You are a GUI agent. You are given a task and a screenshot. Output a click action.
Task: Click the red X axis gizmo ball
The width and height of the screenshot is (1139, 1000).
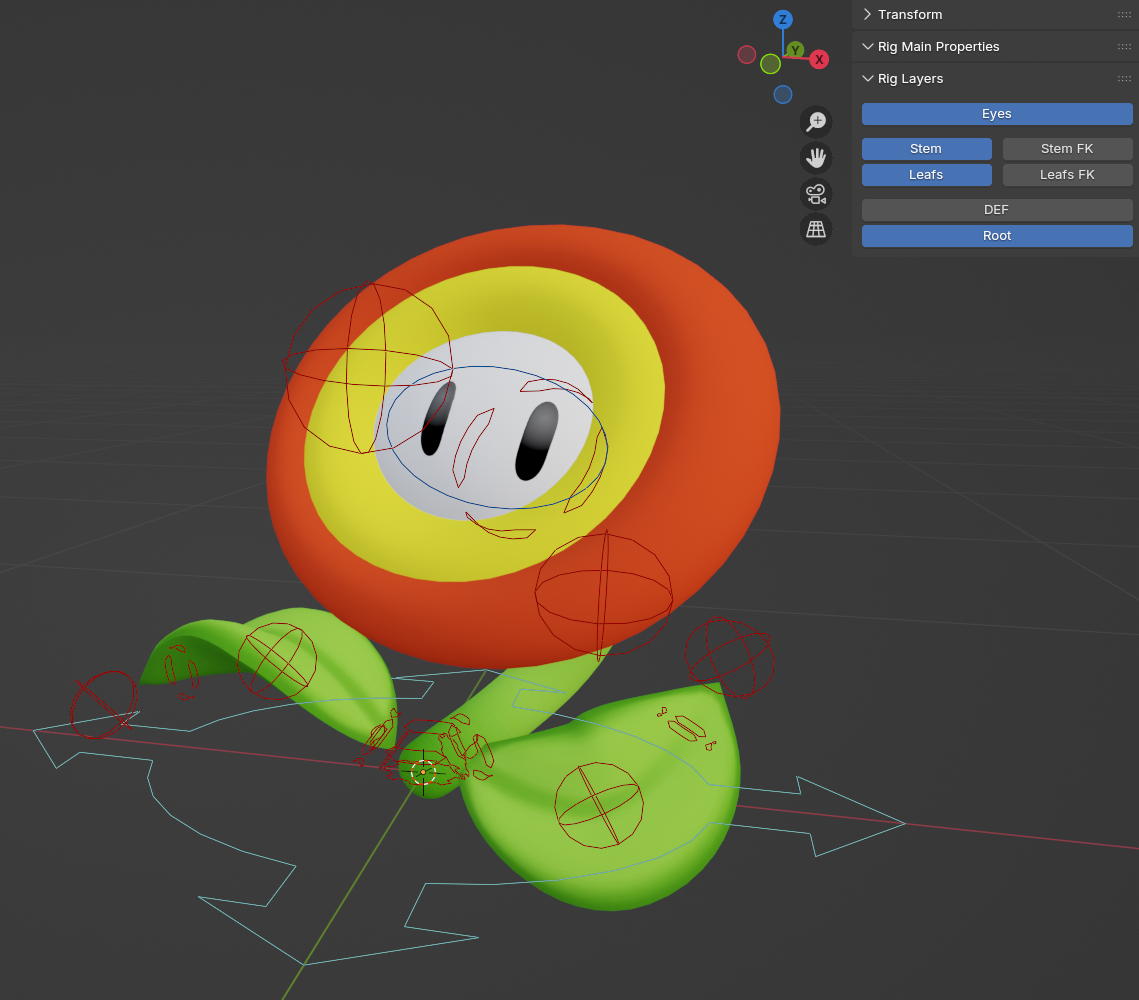tap(819, 60)
